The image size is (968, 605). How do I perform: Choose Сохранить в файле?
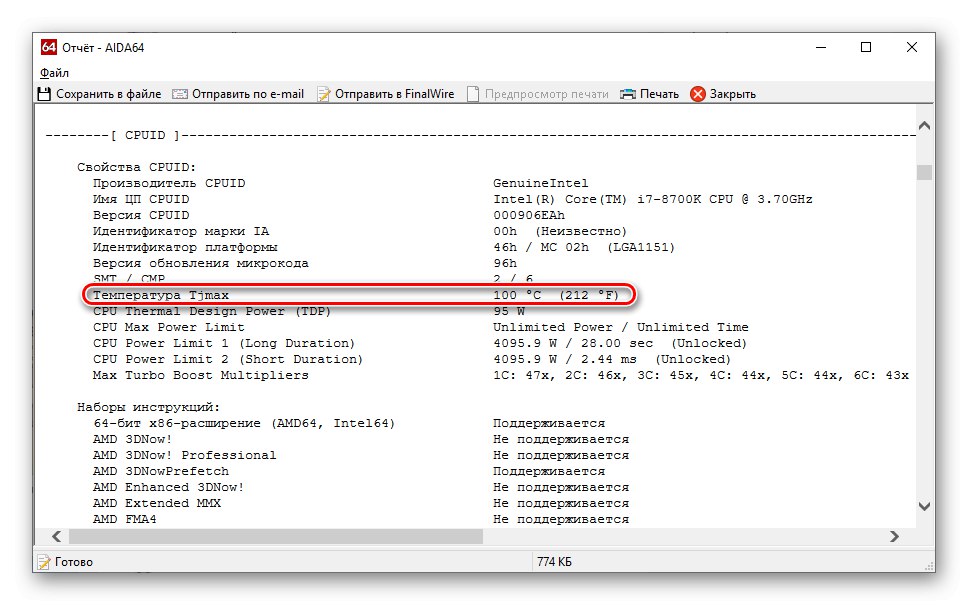[x=109, y=94]
